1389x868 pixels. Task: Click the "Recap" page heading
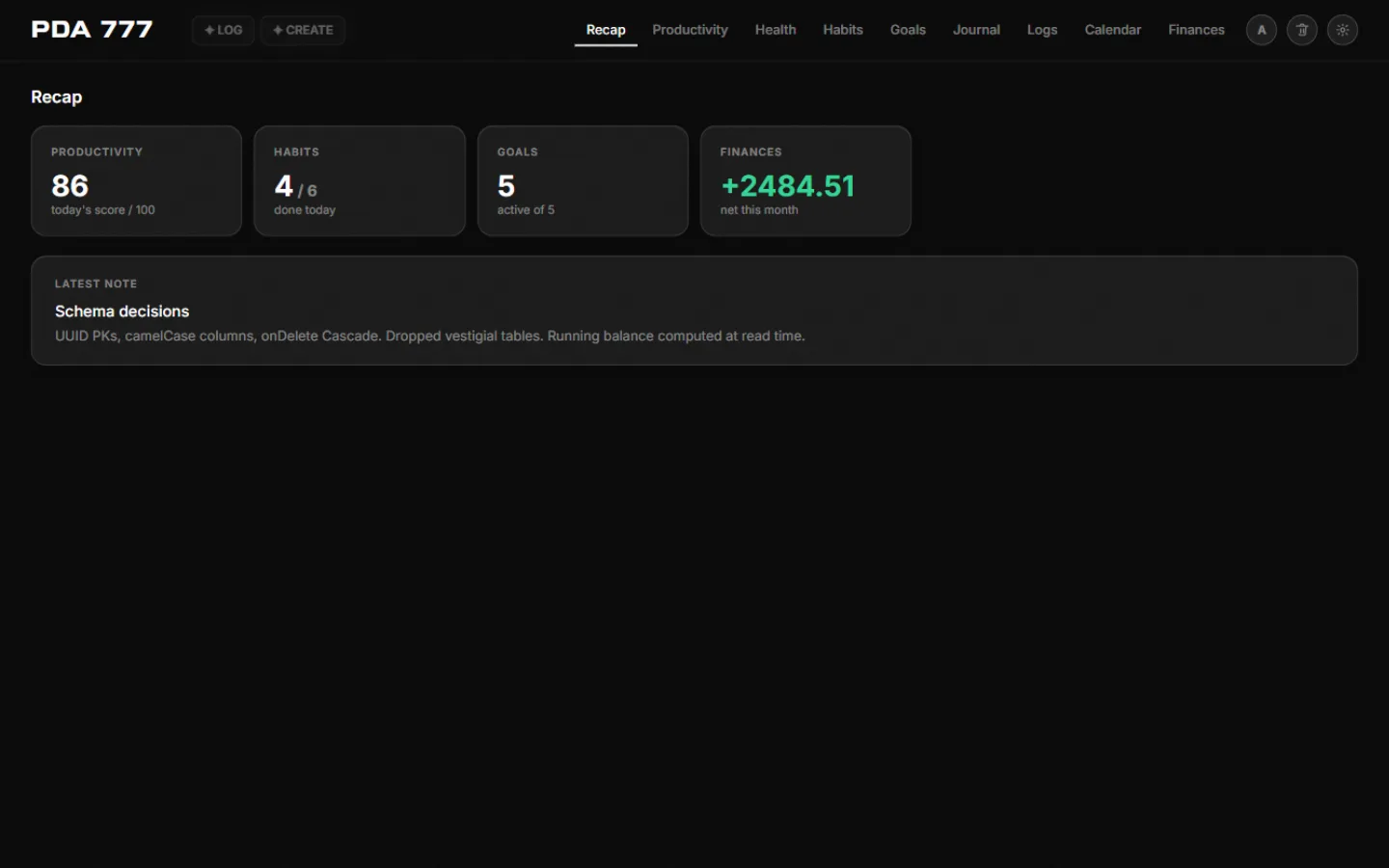click(56, 97)
